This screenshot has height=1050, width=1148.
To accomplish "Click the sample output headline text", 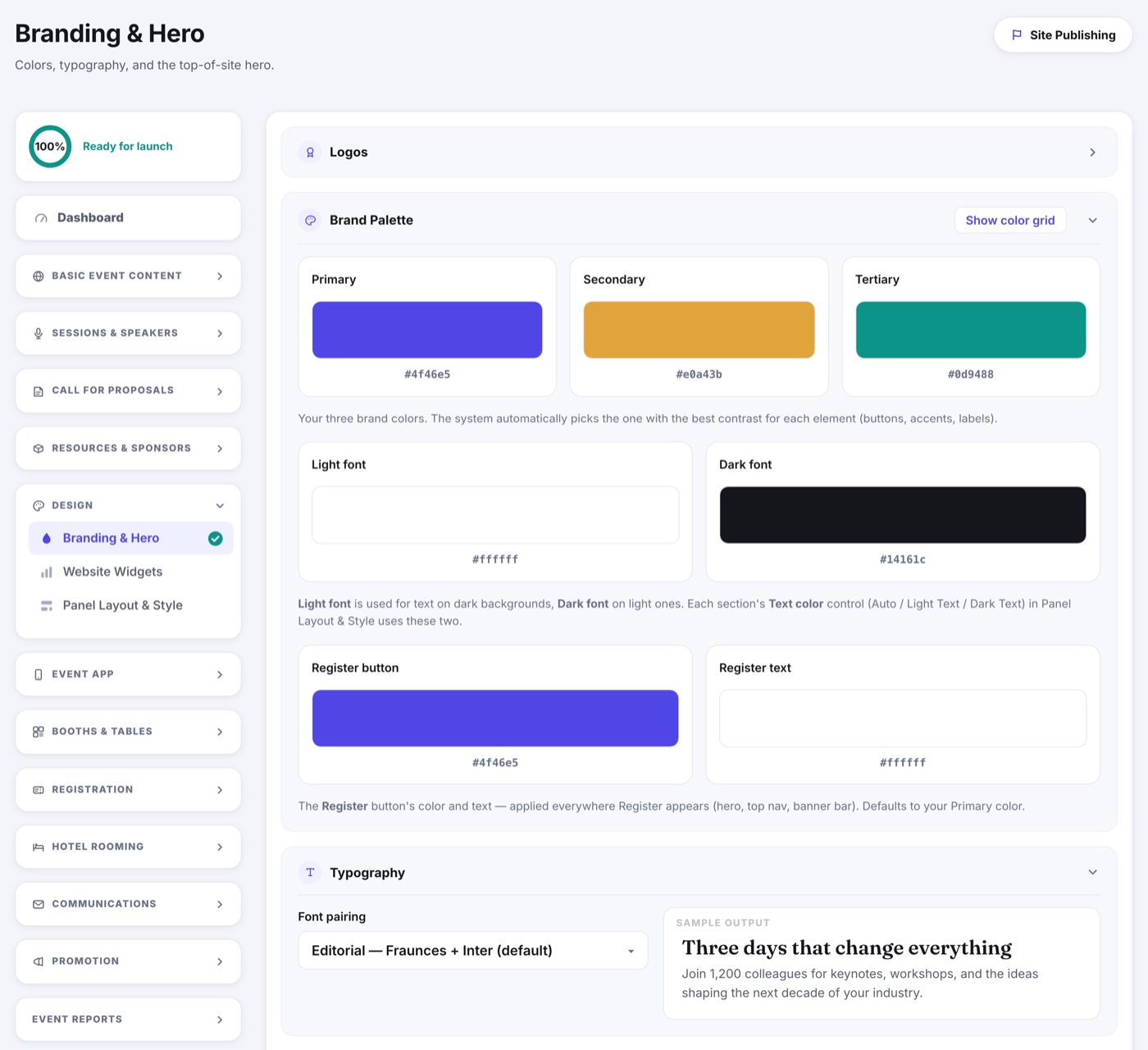I will point(847,948).
